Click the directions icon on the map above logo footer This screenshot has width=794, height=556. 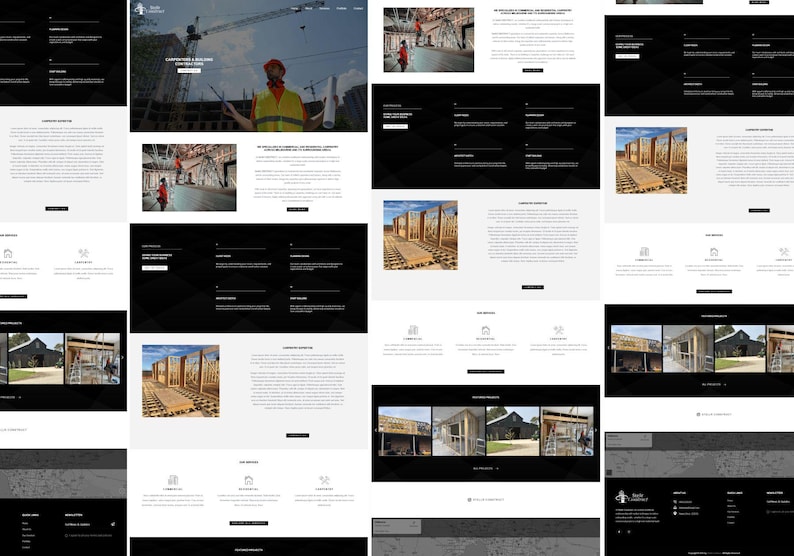coord(645,436)
